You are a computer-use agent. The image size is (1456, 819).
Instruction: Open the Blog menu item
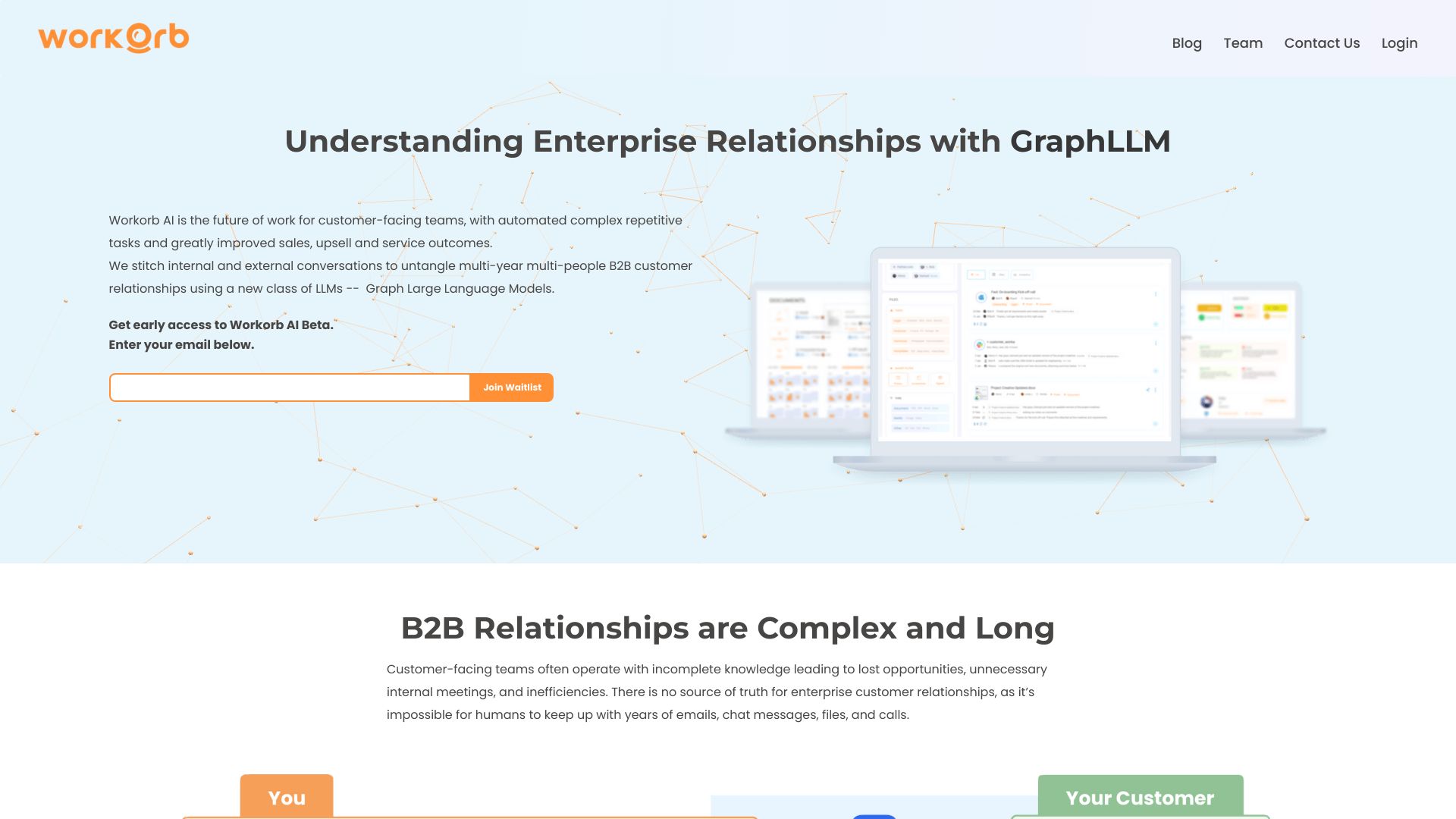[x=1187, y=42]
